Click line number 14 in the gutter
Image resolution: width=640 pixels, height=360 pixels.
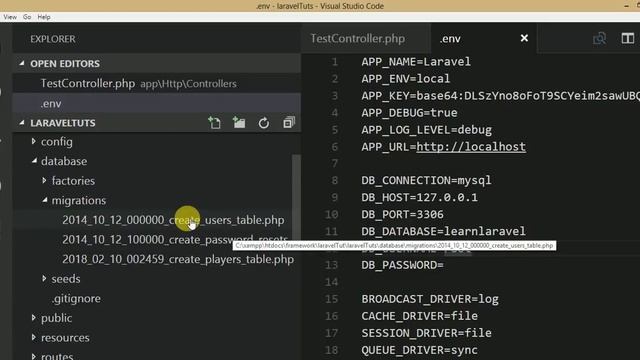point(331,282)
